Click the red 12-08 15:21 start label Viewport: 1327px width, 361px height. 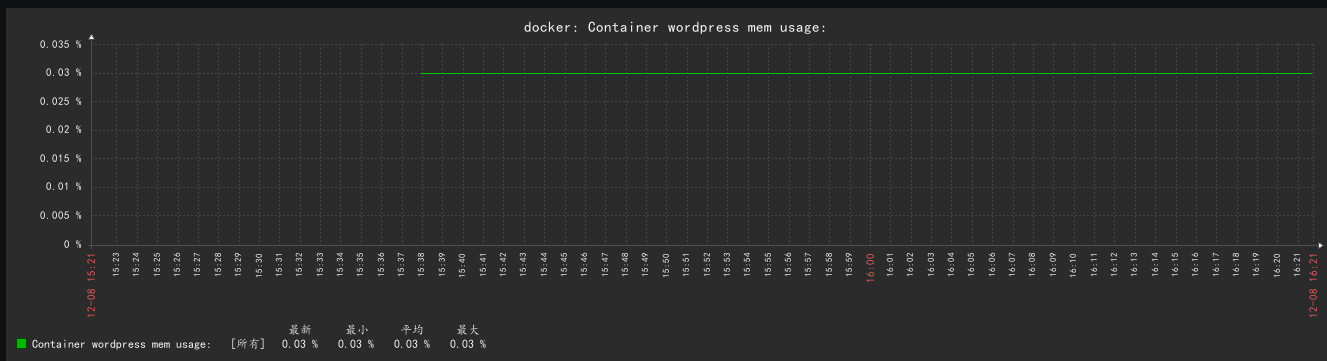tap(91, 283)
